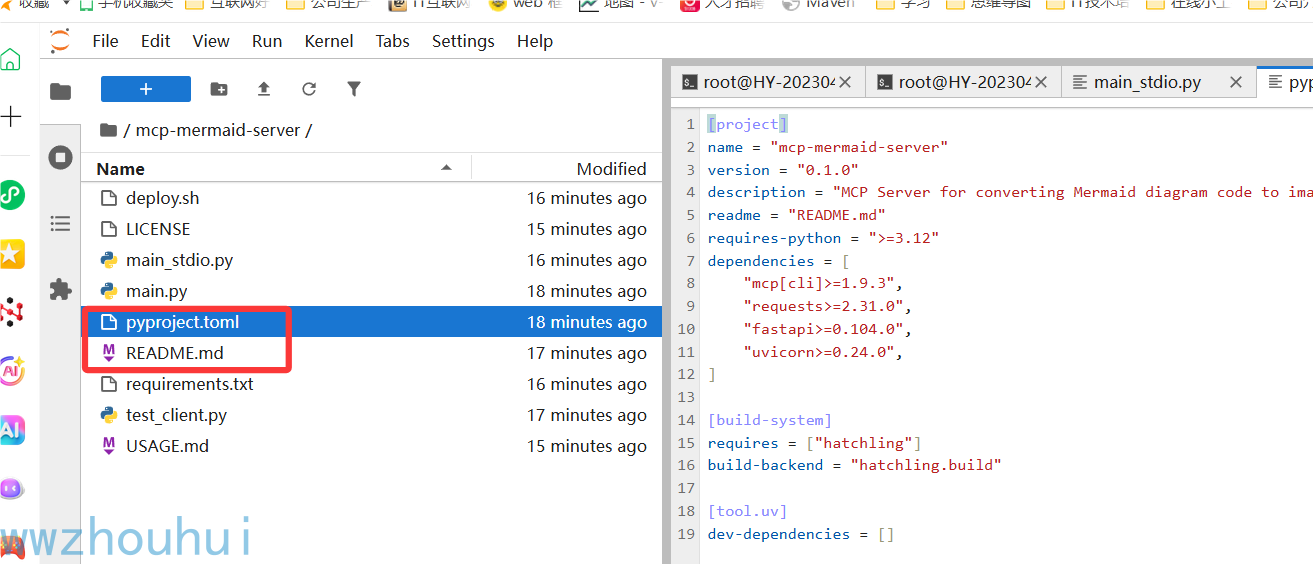Open the Kernel menu

(329, 41)
